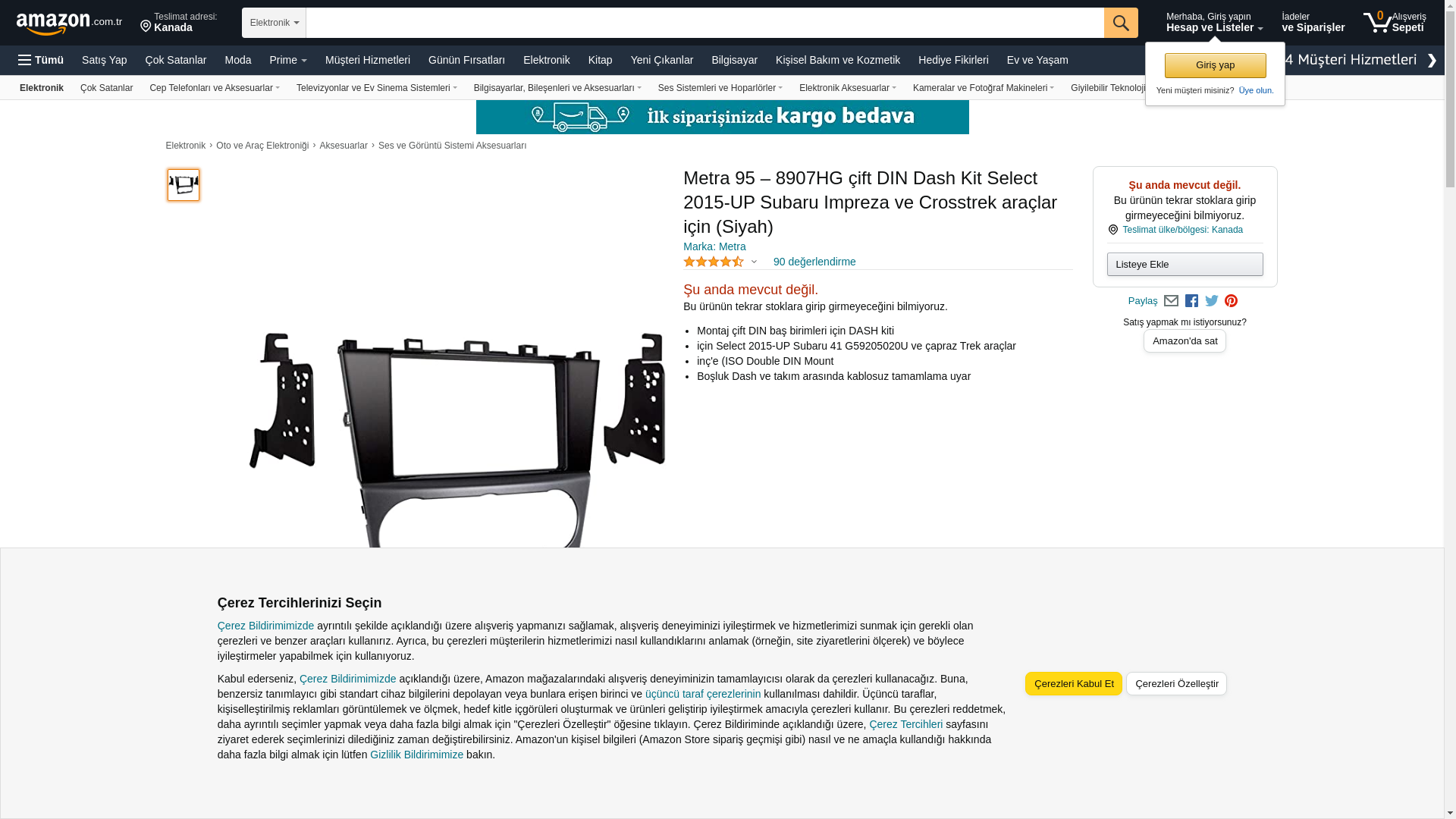Screen dimensions: 1456x819
Task: Open the Tümü hamburger menu
Action: pyautogui.click(x=41, y=60)
